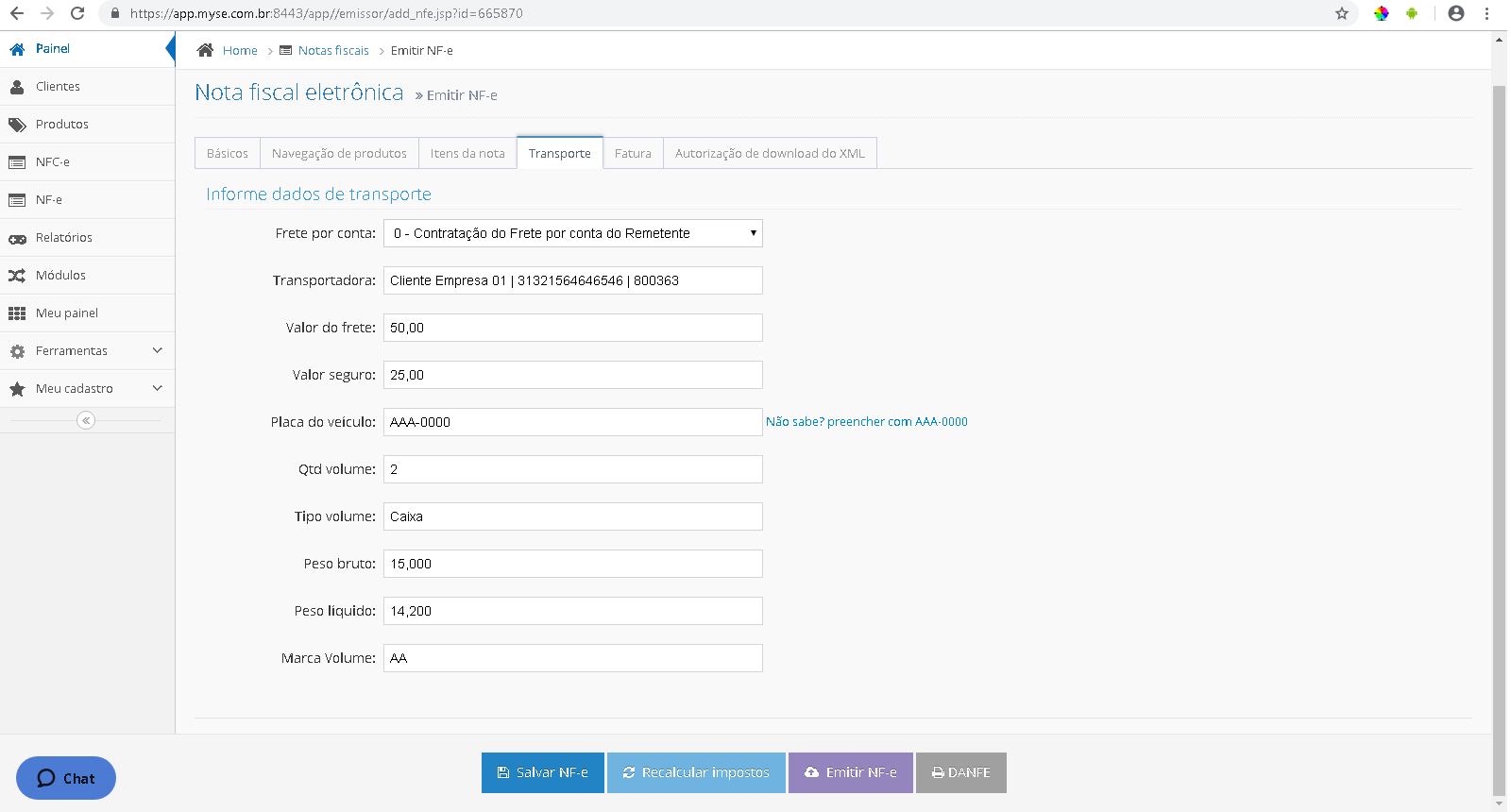
Task: Click the Produtos tags icon
Action: (17, 125)
